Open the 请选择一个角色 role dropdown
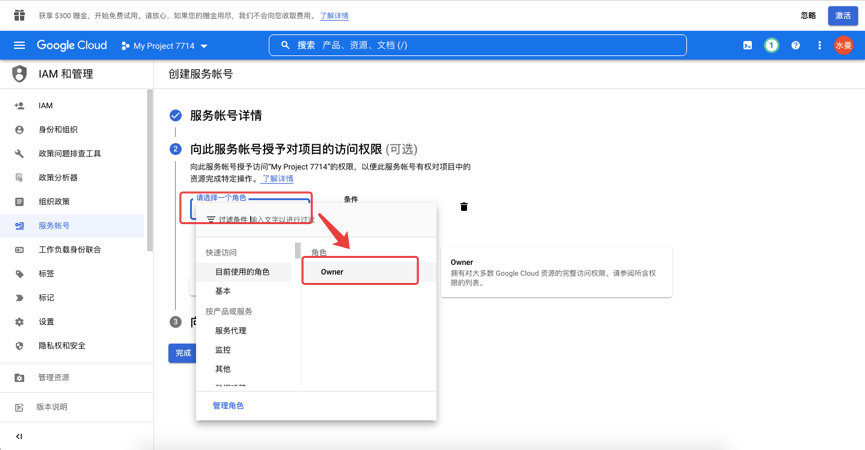Image resolution: width=865 pixels, height=450 pixels. click(250, 208)
